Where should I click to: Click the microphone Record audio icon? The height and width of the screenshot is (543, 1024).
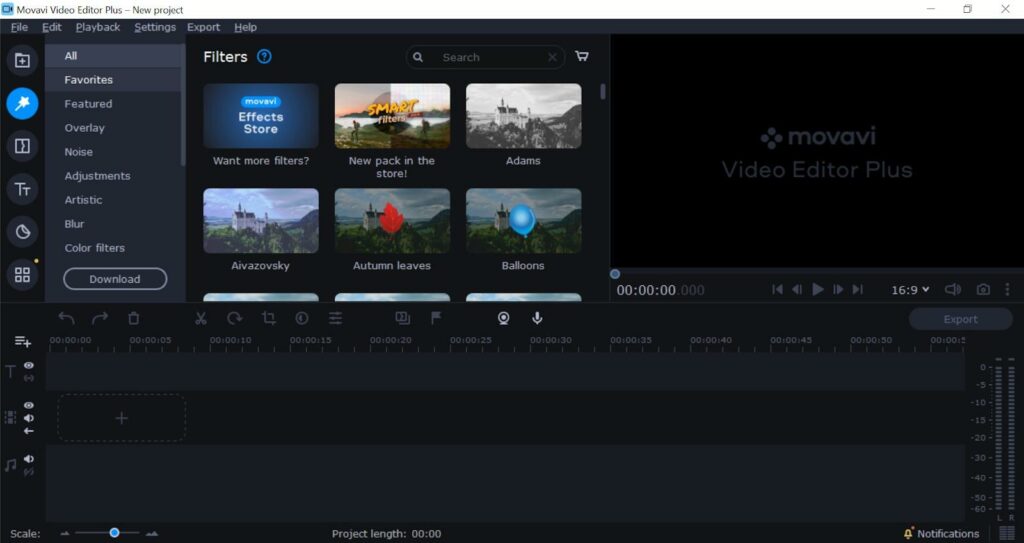537,318
